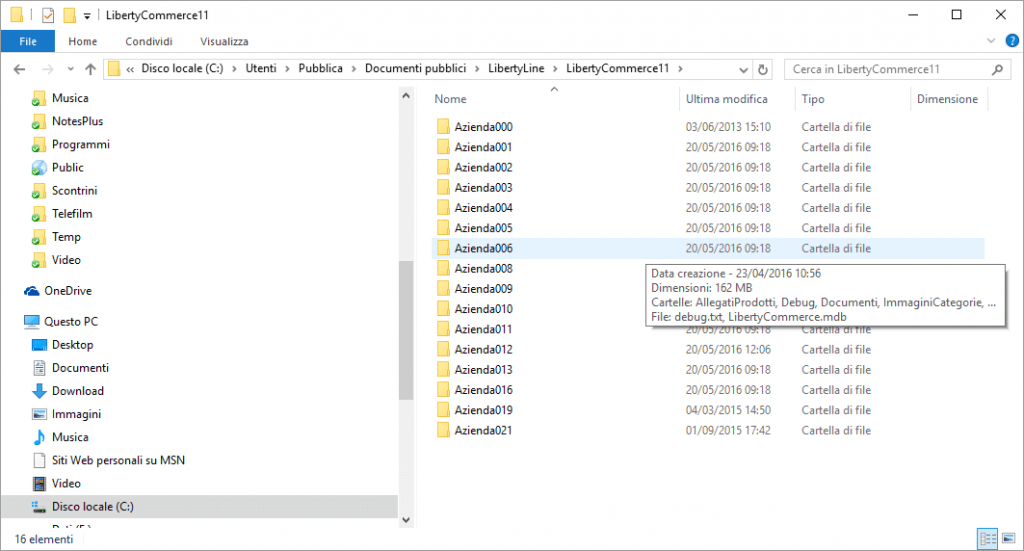Viewport: 1024px width, 551px height.
Task: Select the Azienda009 folder name
Action: click(x=483, y=289)
